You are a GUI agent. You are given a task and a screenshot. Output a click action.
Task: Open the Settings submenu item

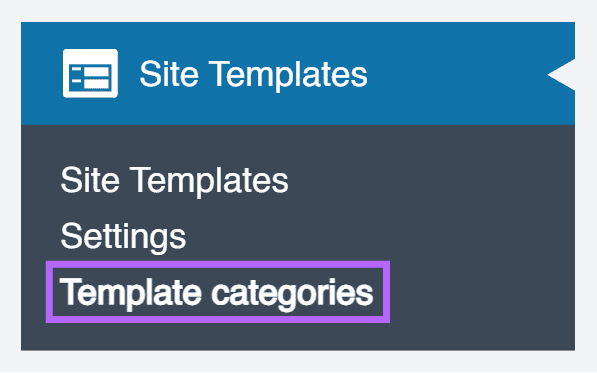(123, 236)
